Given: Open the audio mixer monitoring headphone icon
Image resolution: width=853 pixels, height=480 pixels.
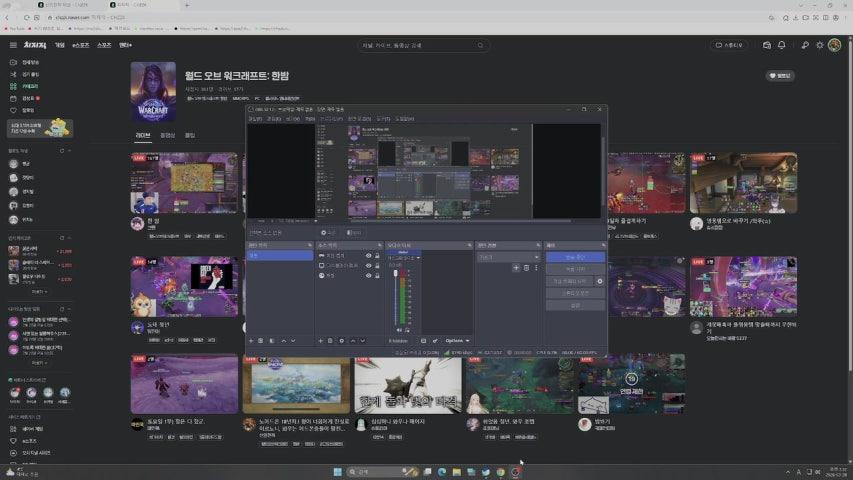Looking at the screenshot, I should pos(407,330).
